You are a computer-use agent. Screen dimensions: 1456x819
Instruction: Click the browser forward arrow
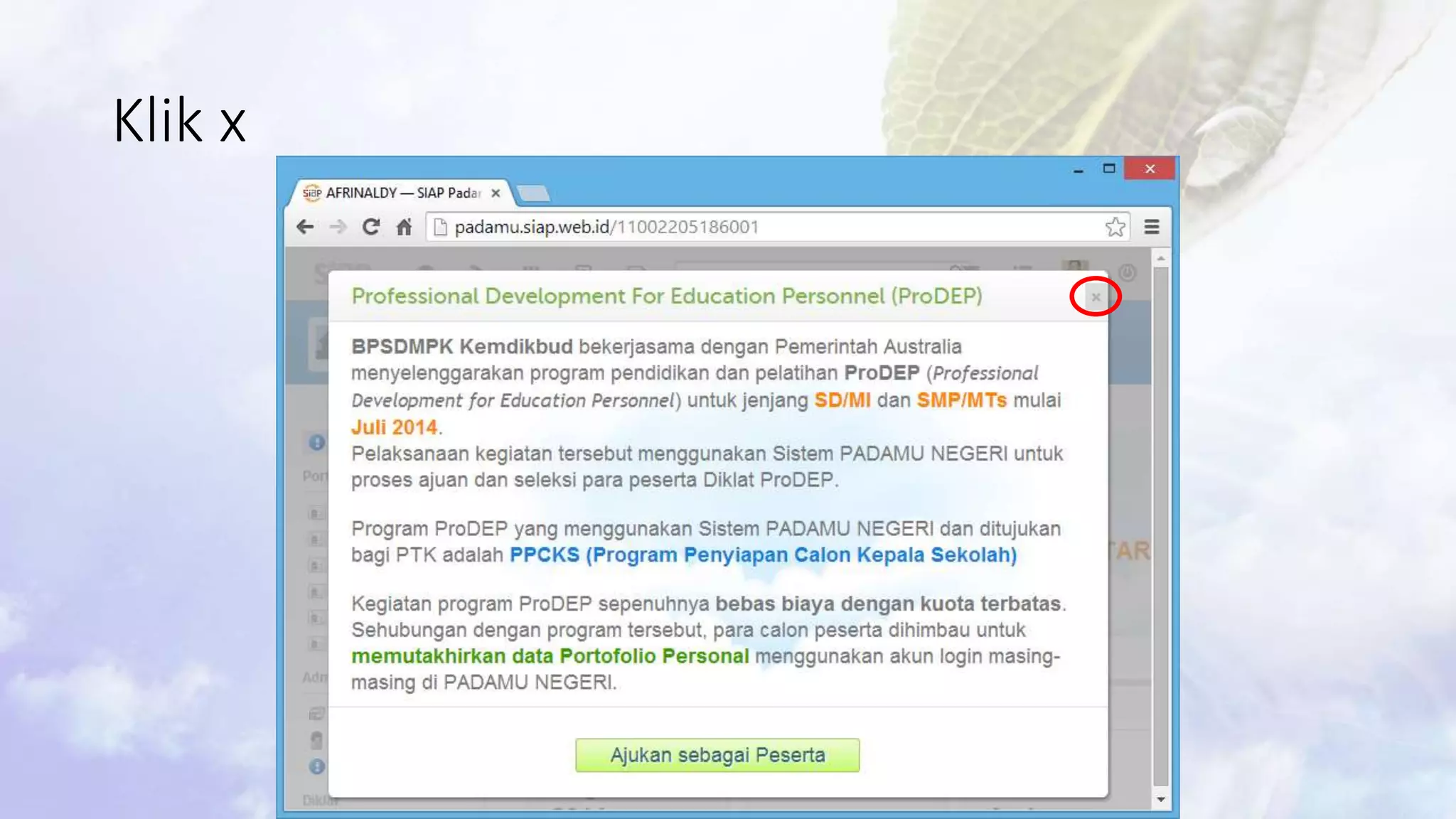click(x=338, y=227)
